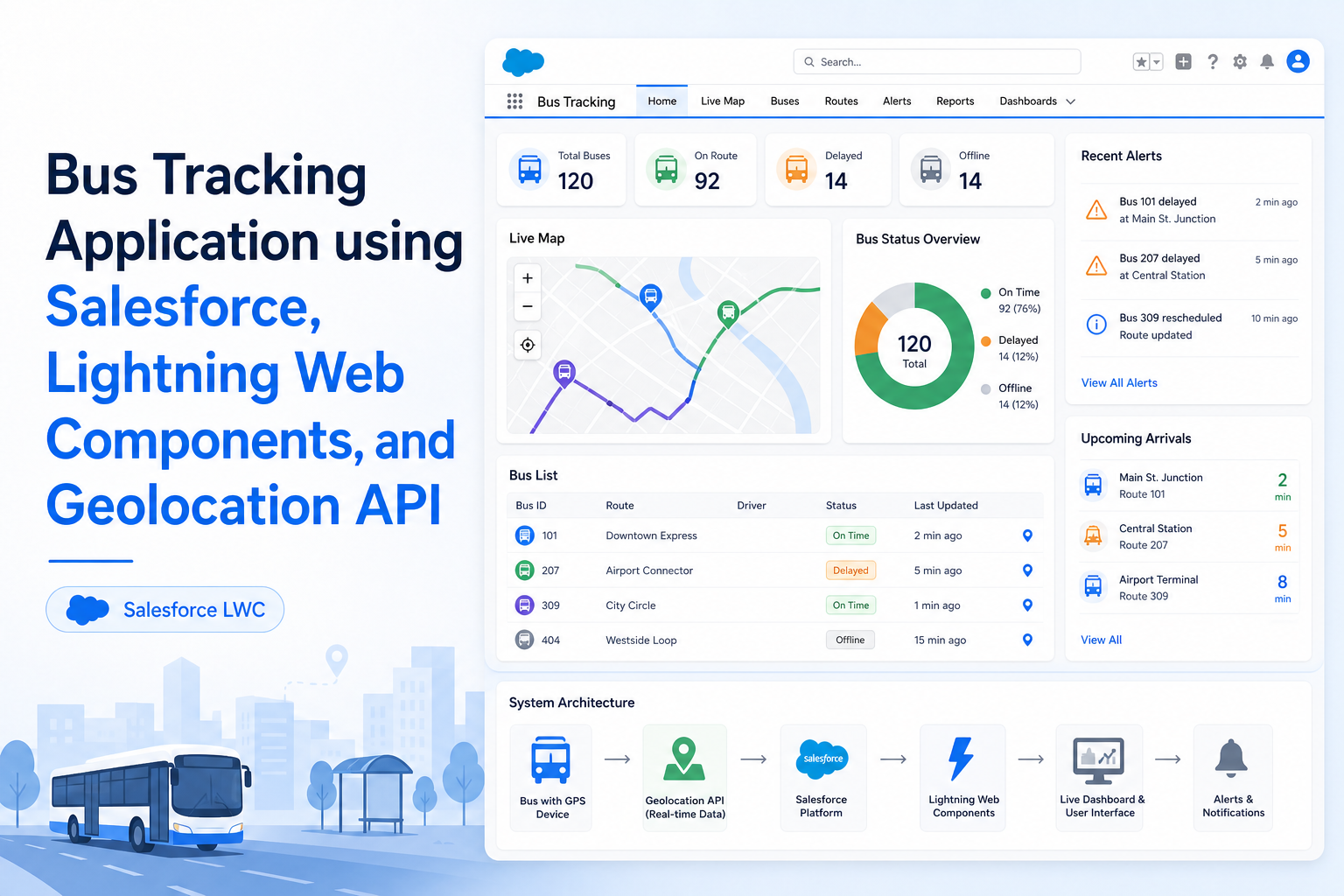Open the Bus 309 rescheduled info icon
The image size is (1344, 896).
tap(1096, 325)
